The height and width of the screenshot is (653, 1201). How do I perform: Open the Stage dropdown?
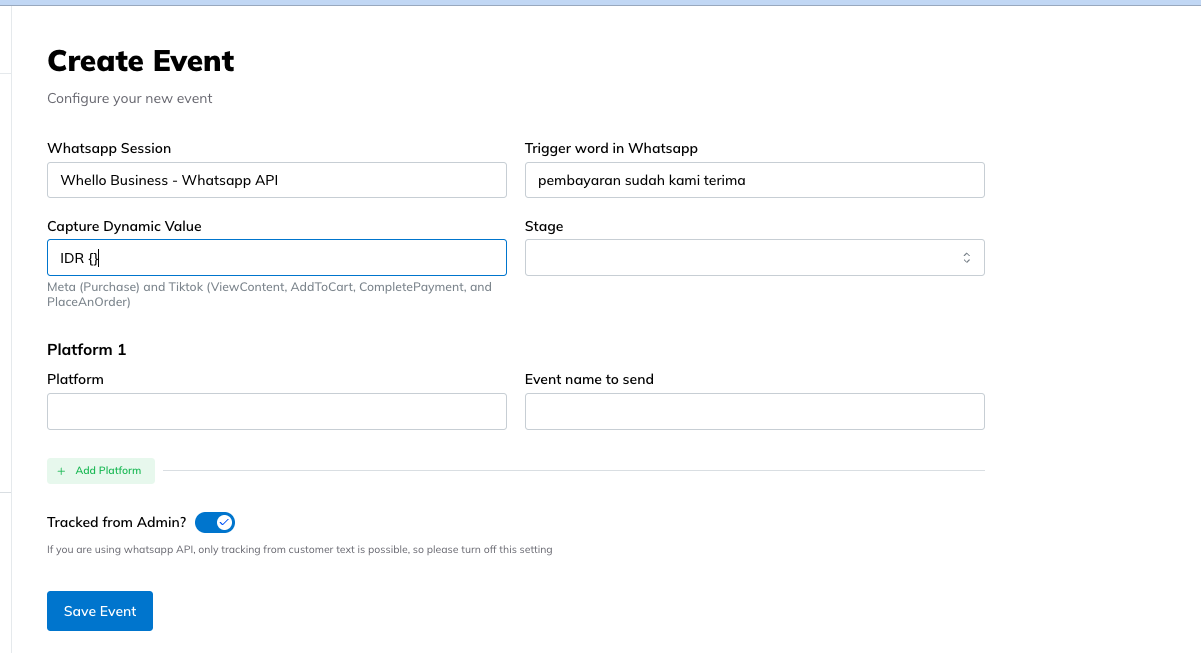[754, 257]
